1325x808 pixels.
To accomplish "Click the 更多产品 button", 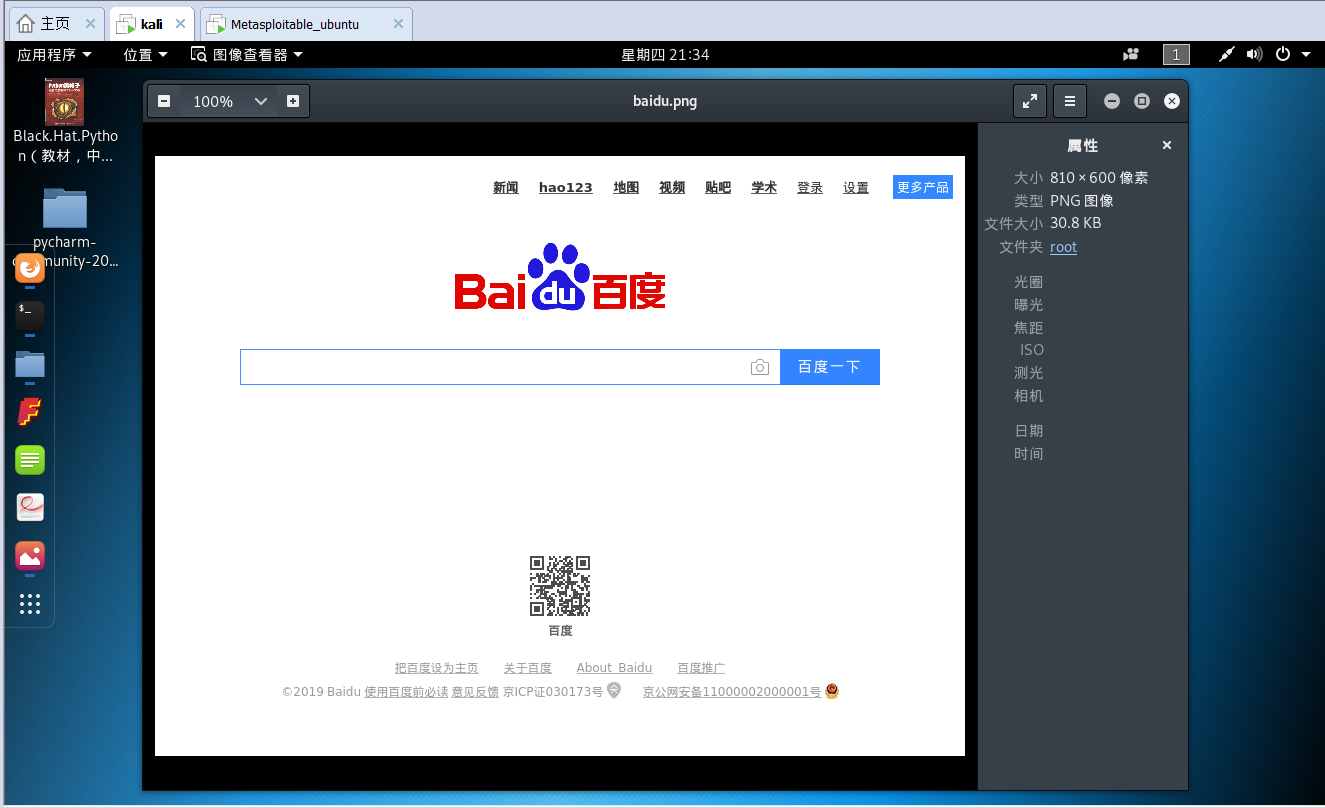I will point(923,187).
